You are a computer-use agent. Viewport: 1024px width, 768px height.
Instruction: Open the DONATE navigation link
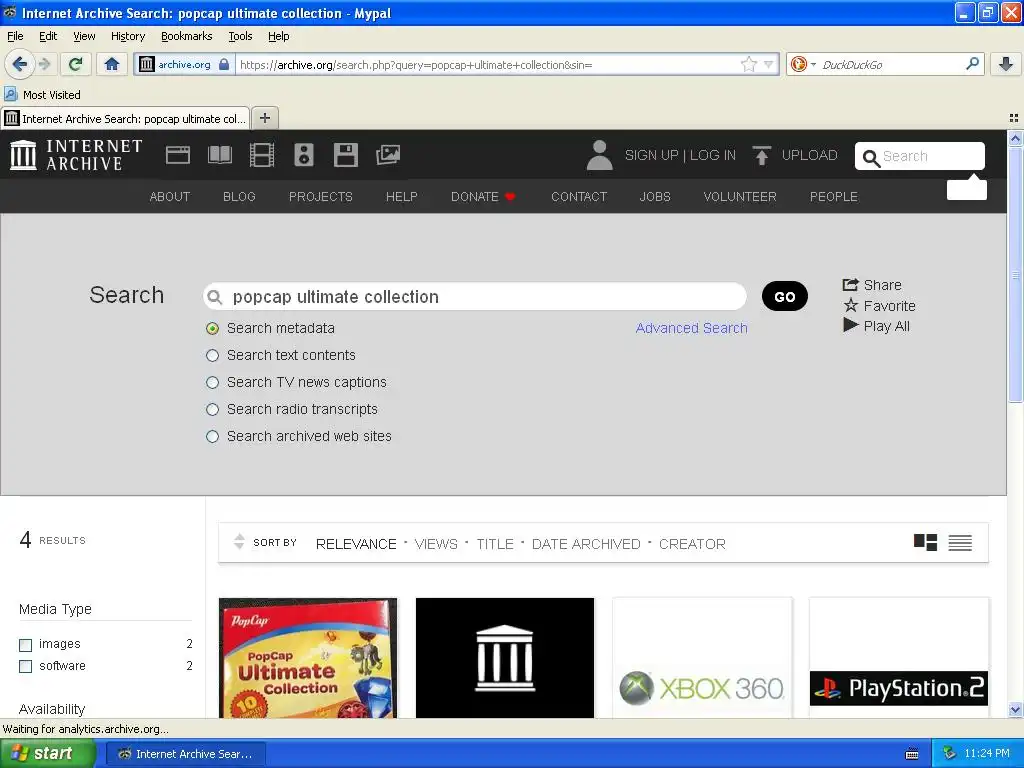pyautogui.click(x=483, y=197)
